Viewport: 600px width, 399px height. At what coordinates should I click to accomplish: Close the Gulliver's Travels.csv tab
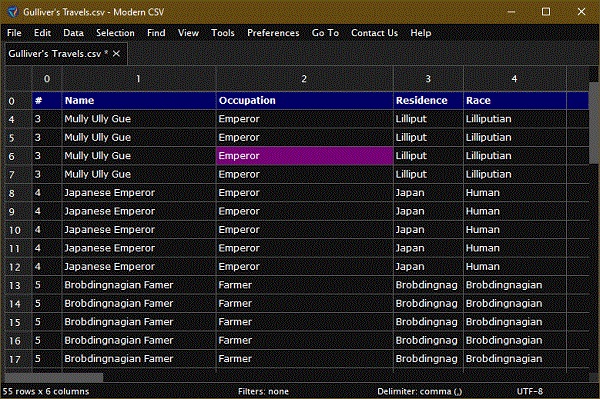click(x=116, y=54)
